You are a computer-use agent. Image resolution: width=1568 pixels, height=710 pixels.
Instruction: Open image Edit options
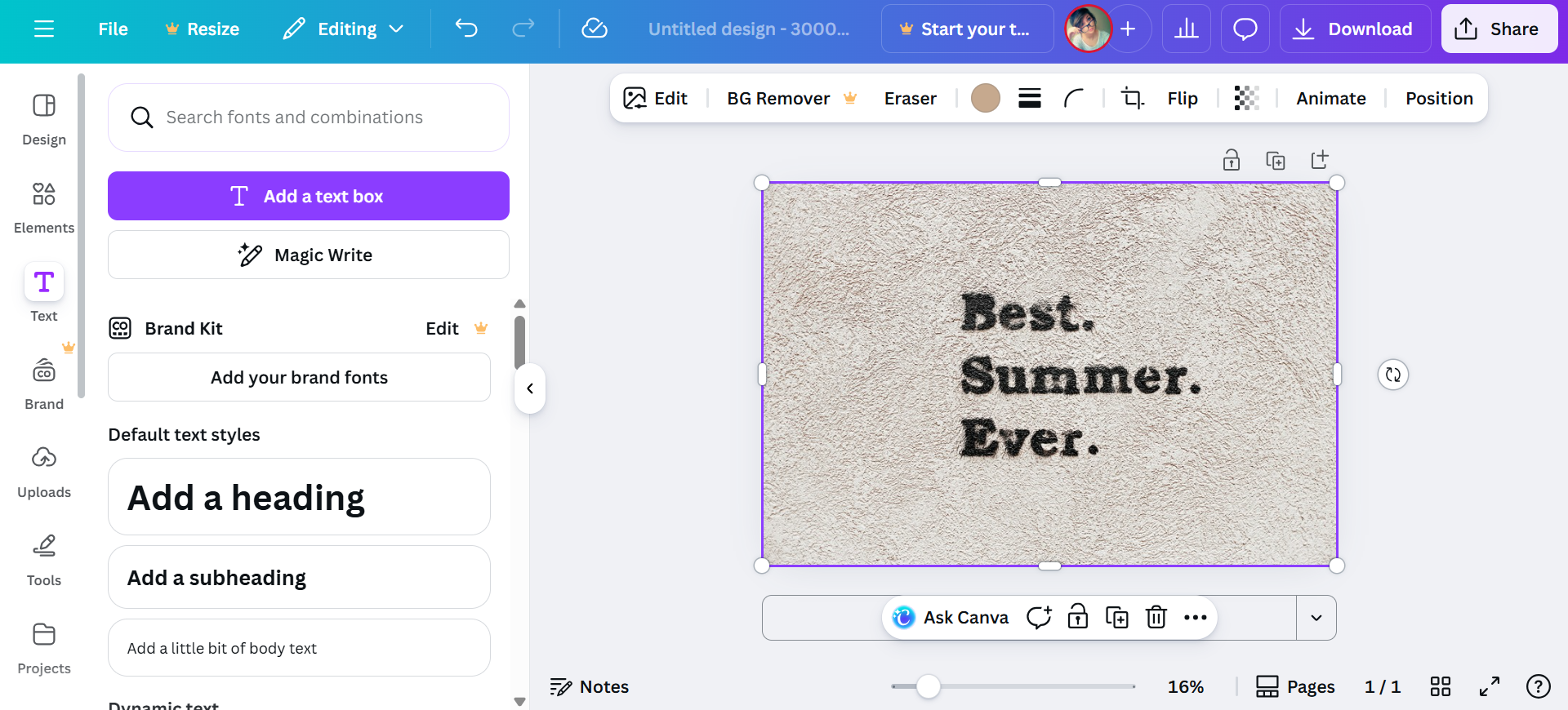(x=655, y=99)
